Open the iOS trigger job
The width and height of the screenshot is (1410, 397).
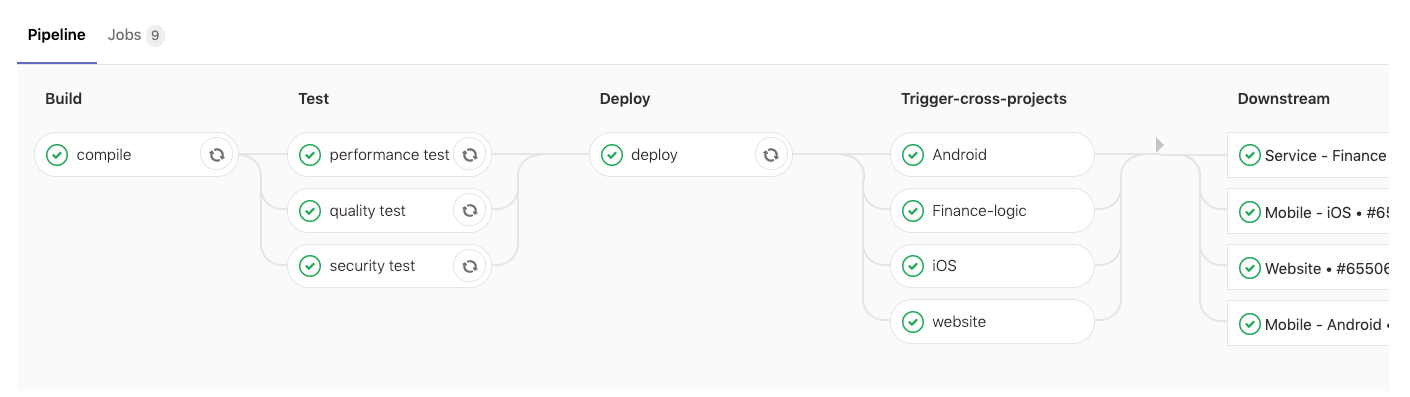992,266
